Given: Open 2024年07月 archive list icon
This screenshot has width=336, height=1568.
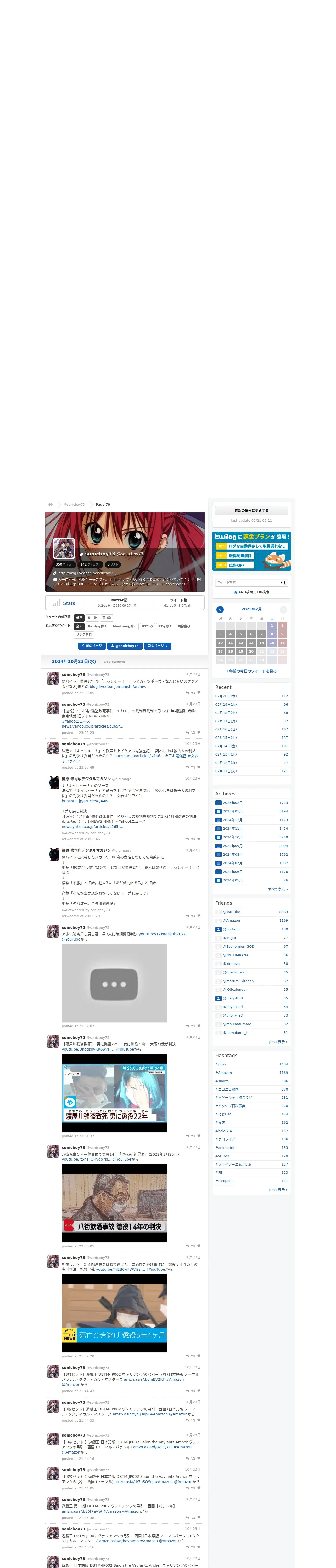Looking at the screenshot, I should [218, 863].
